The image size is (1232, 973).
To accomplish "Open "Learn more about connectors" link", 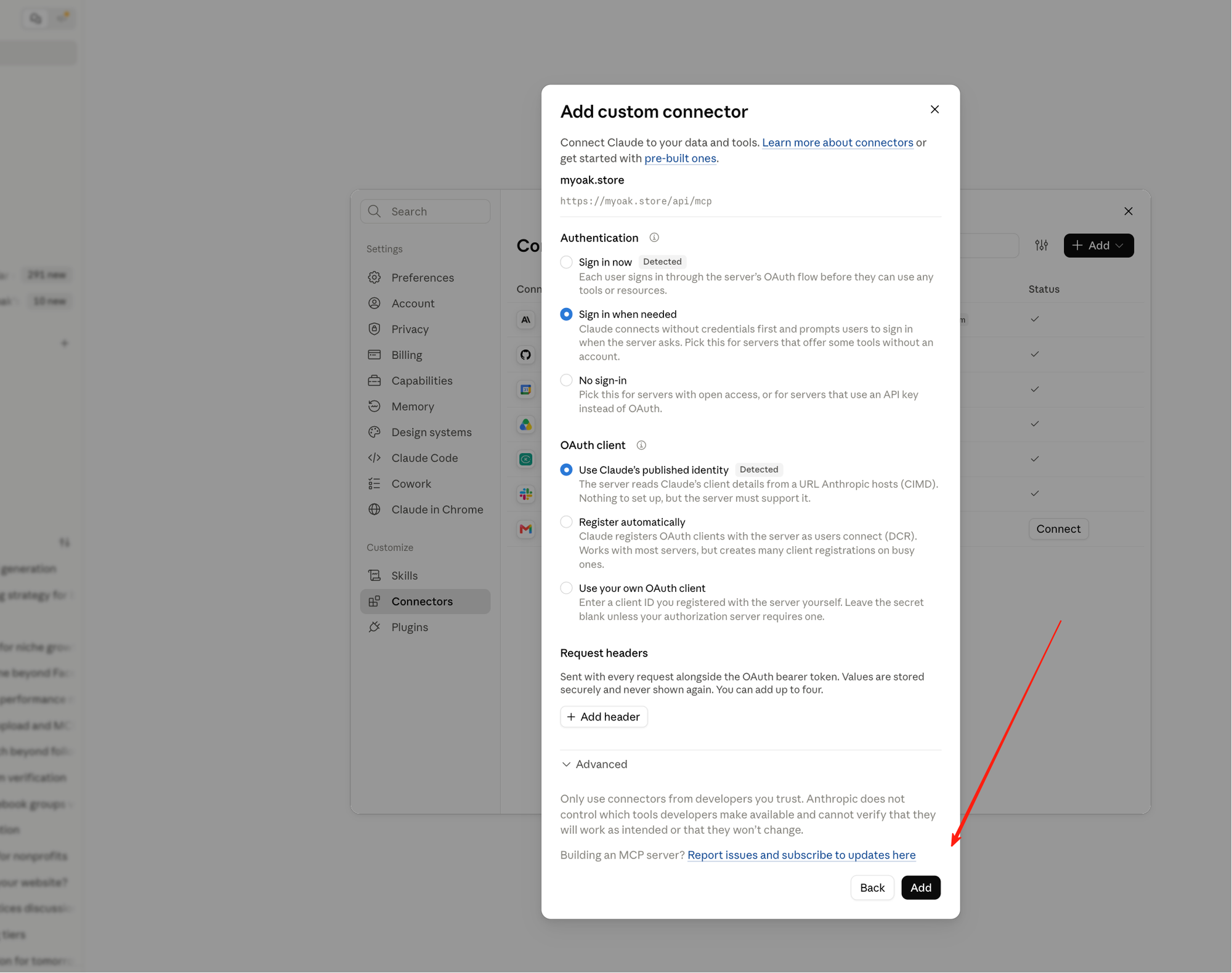I will [x=838, y=143].
